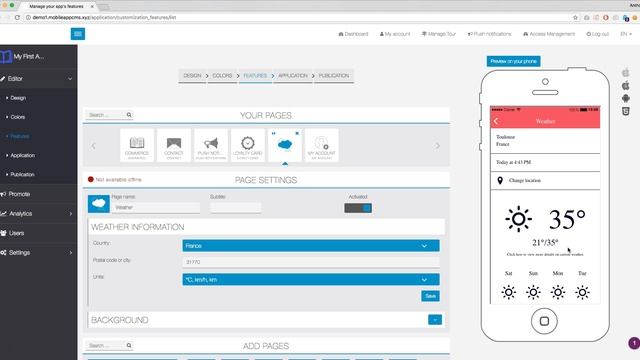
Task: Open the EN language dropdown
Action: click(x=626, y=34)
